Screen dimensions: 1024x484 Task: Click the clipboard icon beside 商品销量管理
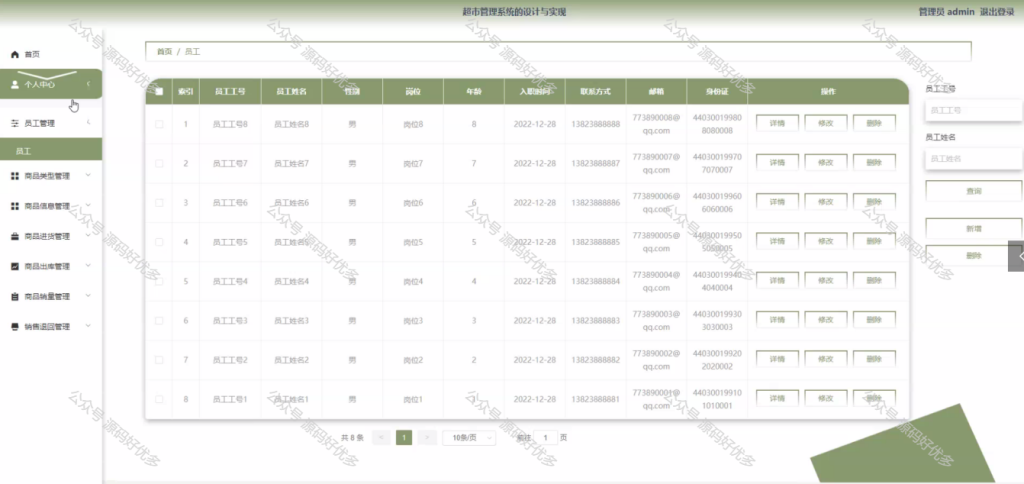(15, 297)
